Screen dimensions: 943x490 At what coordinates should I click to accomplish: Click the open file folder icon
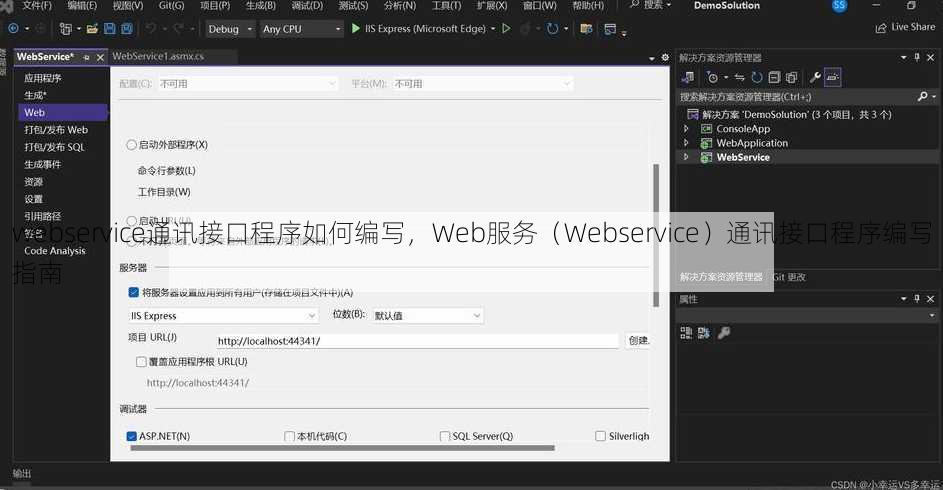pyautogui.click(x=92, y=28)
